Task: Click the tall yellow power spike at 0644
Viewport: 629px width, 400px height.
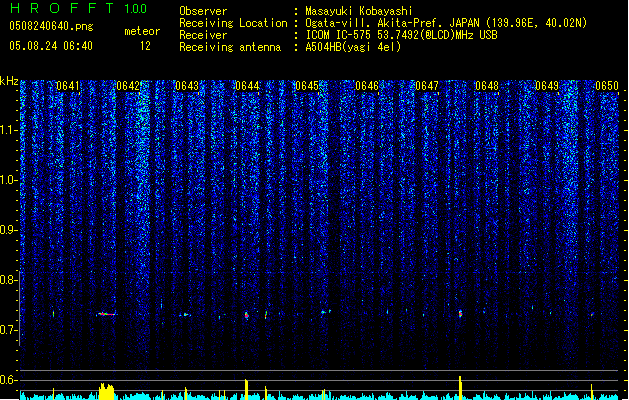Action: (x=246, y=390)
